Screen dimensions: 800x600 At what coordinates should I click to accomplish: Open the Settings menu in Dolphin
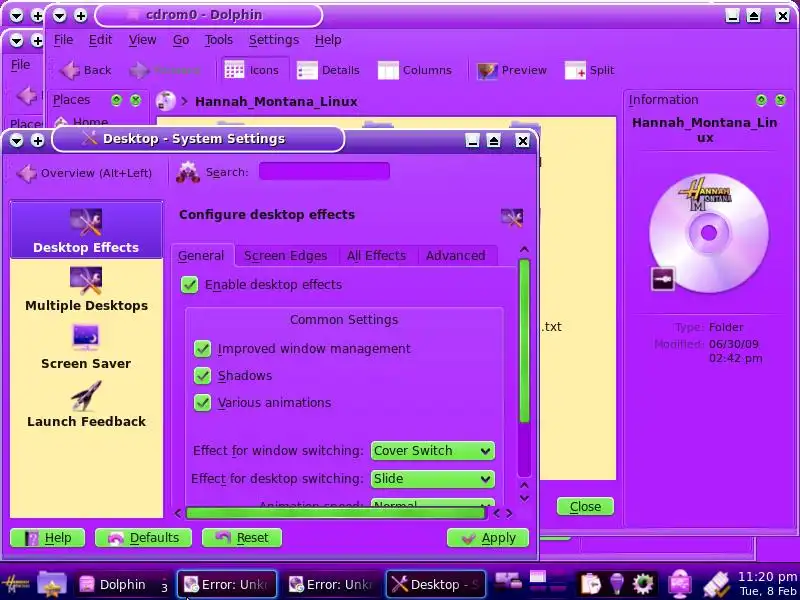pos(273,40)
